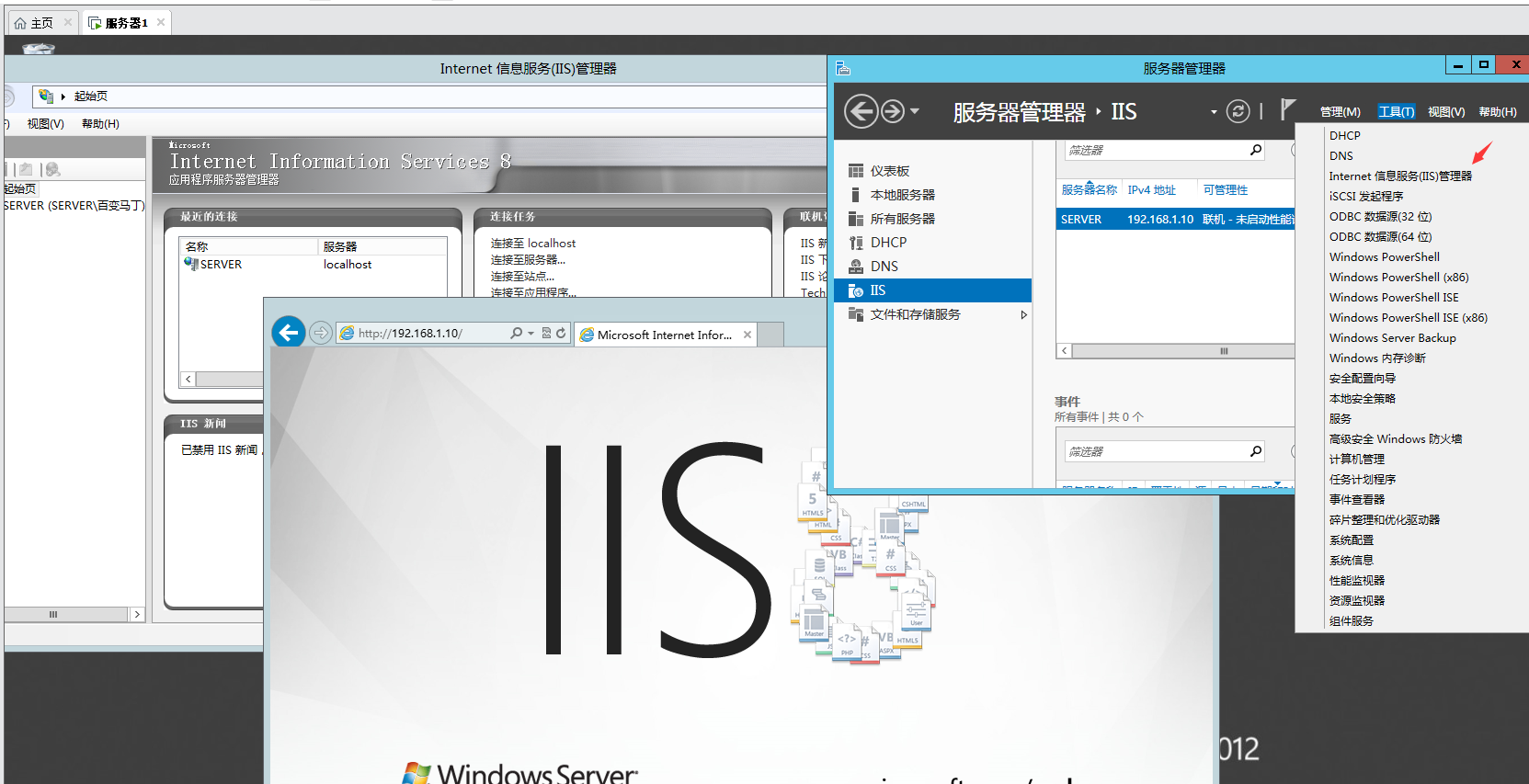The width and height of the screenshot is (1529, 784).
Task: Open 帮助(H) menu in IIS Manager
Action: click(100, 124)
